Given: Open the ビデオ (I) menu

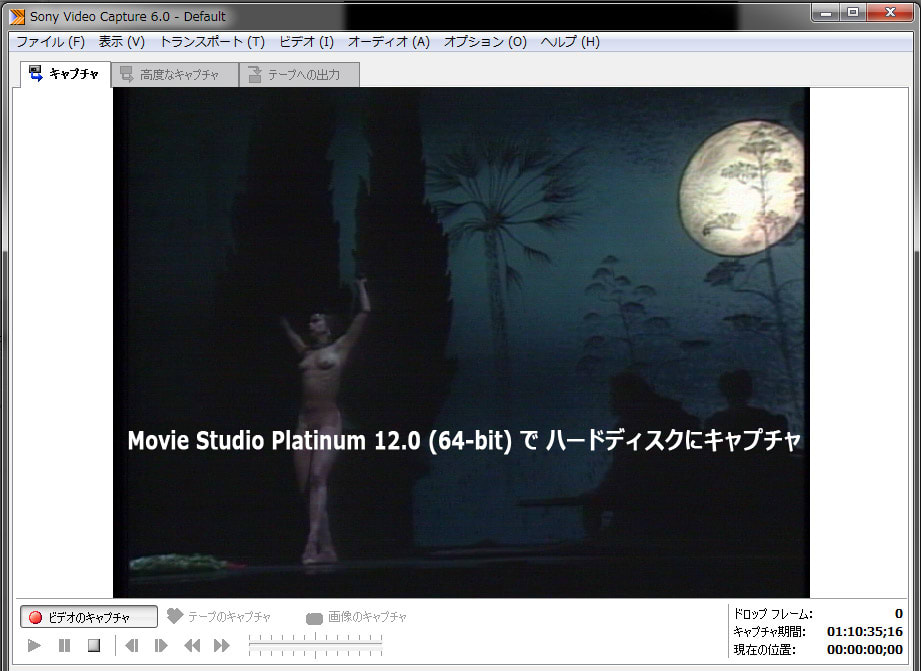Looking at the screenshot, I should (306, 42).
